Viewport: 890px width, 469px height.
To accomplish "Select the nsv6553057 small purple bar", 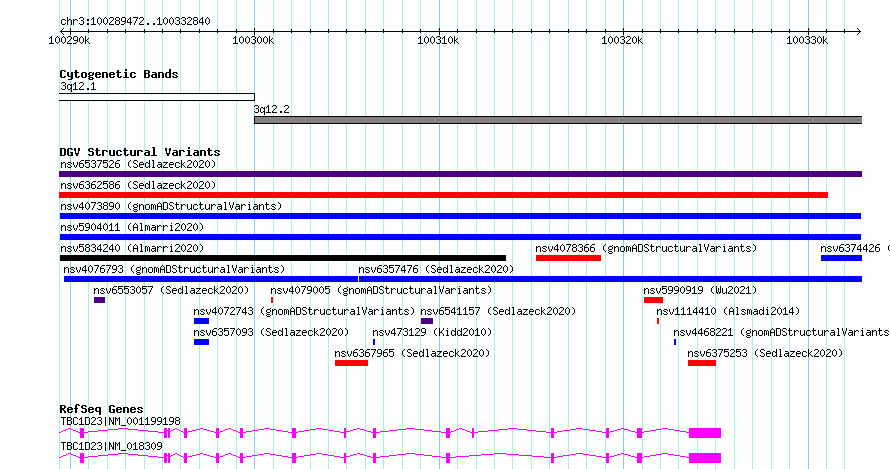I will click(99, 300).
